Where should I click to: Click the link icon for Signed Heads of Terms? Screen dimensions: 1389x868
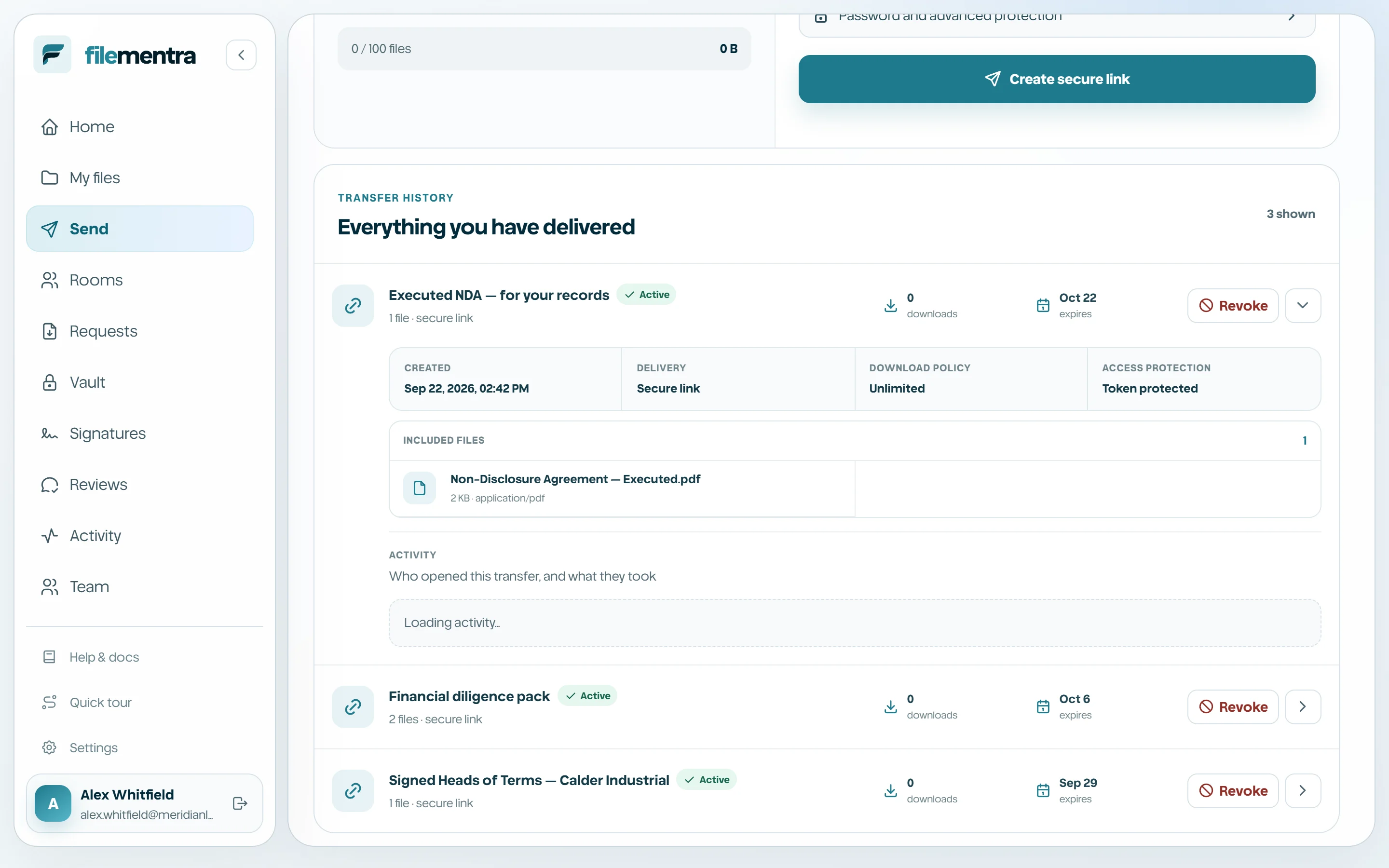pos(353,790)
